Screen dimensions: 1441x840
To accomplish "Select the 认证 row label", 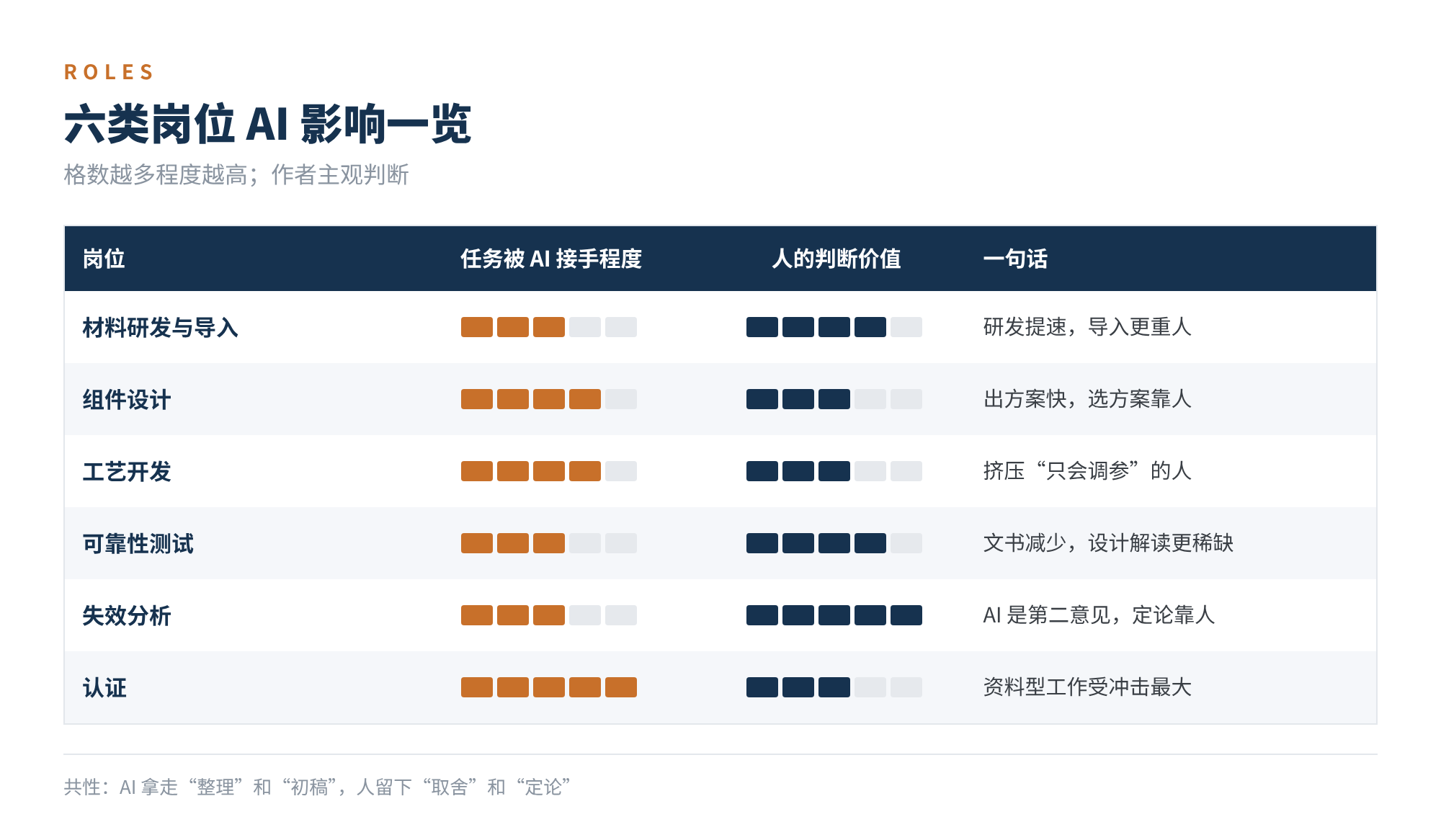I will (x=104, y=687).
